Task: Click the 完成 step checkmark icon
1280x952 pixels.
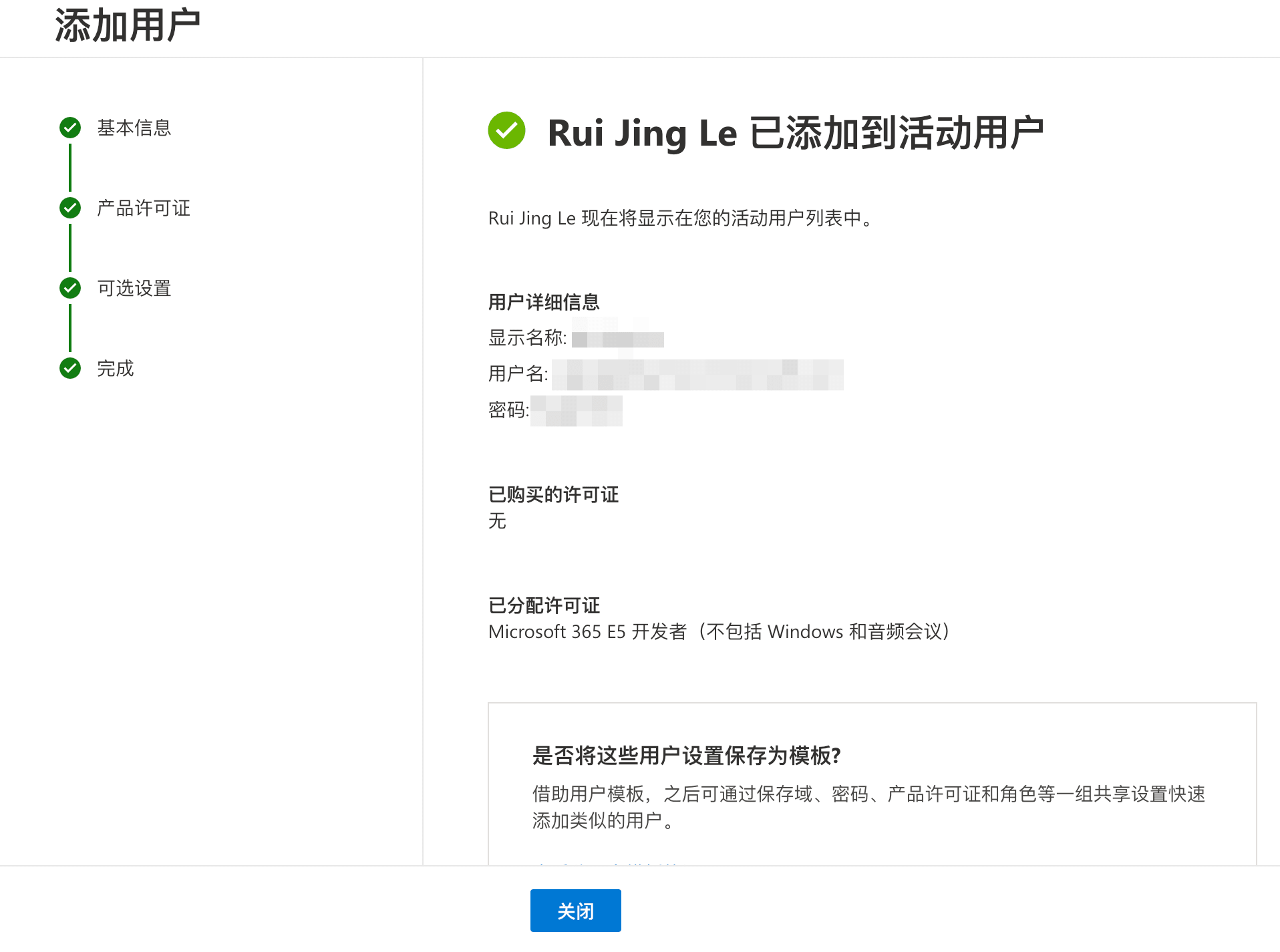Action: click(x=70, y=368)
